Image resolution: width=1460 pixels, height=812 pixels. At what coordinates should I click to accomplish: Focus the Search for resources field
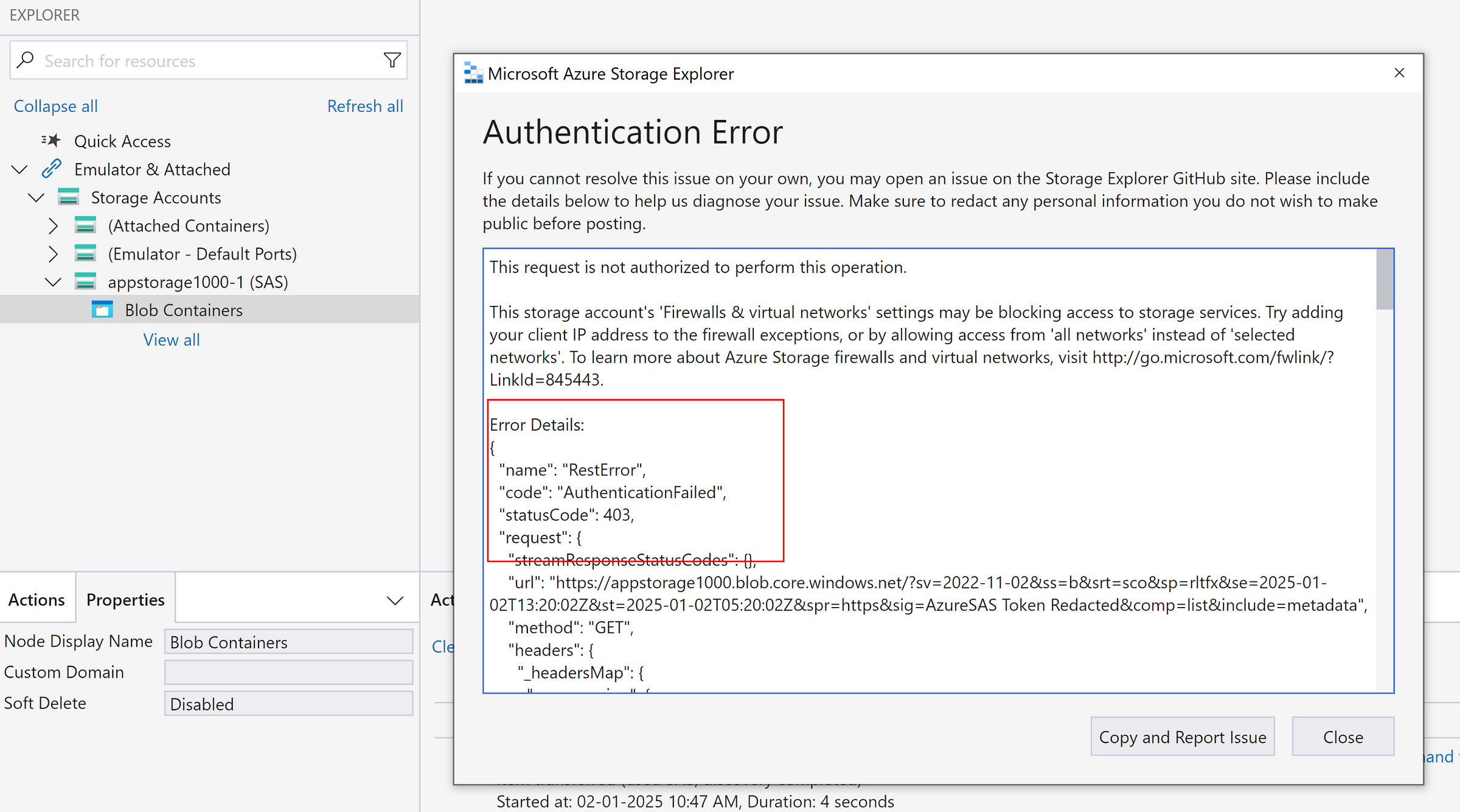tap(209, 60)
